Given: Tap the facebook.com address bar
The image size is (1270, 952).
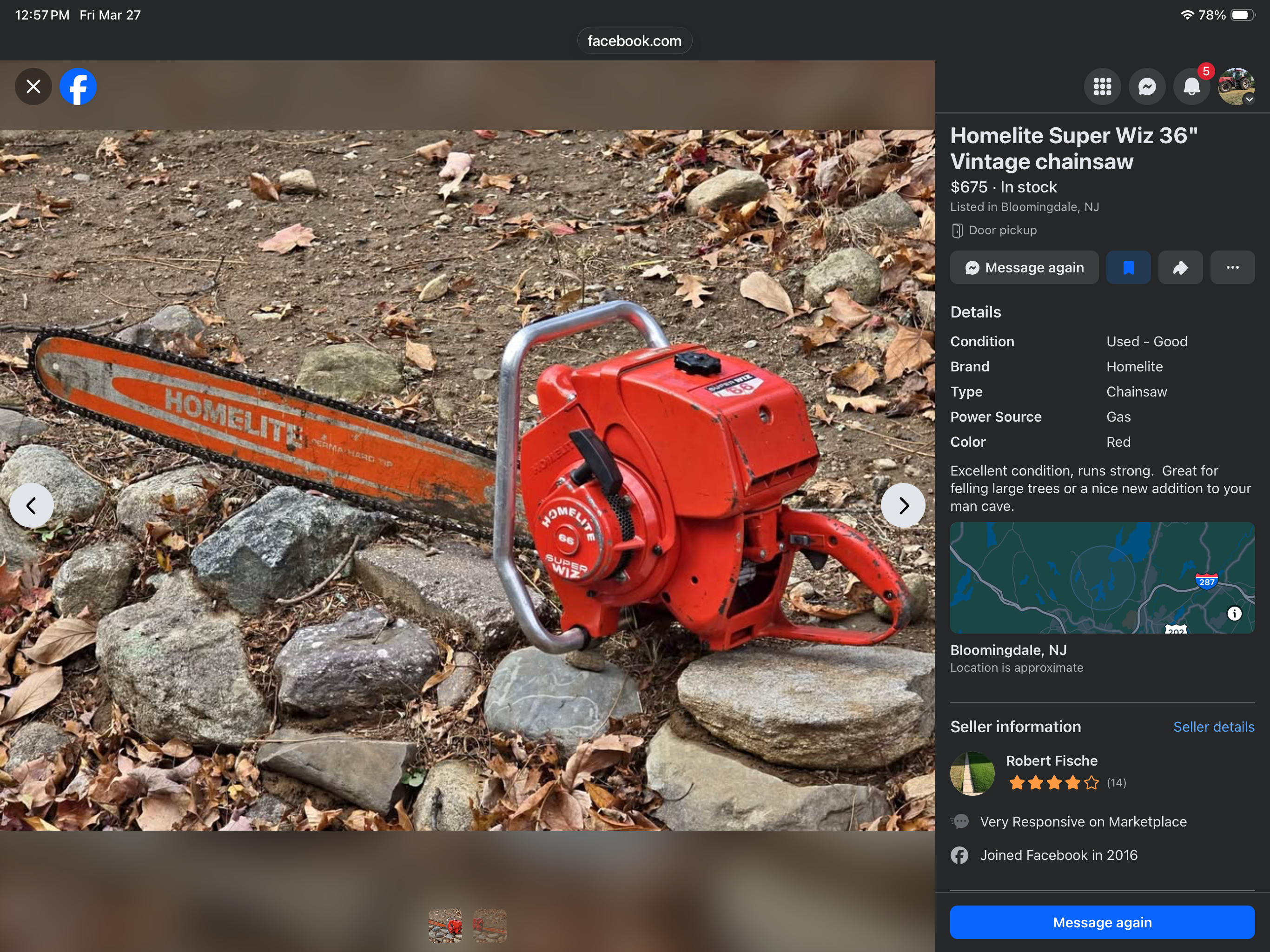Looking at the screenshot, I should (635, 41).
